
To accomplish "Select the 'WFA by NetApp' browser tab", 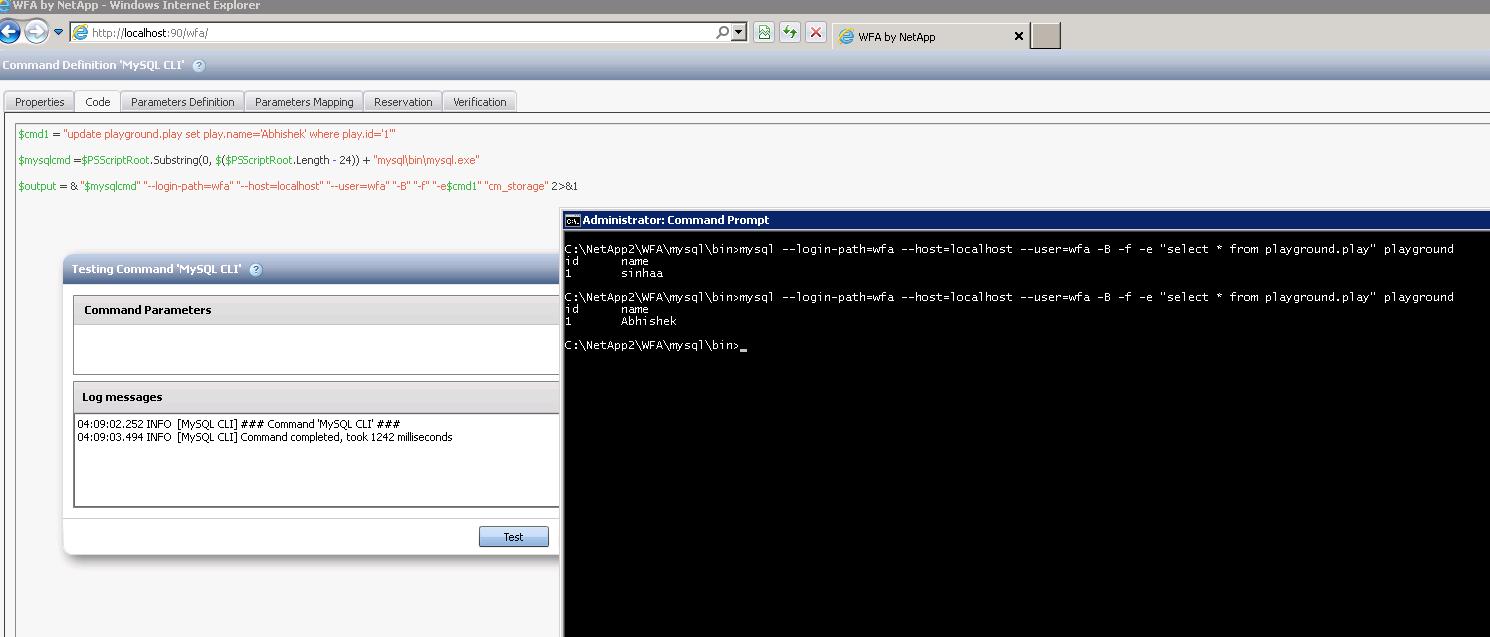I will click(930, 36).
